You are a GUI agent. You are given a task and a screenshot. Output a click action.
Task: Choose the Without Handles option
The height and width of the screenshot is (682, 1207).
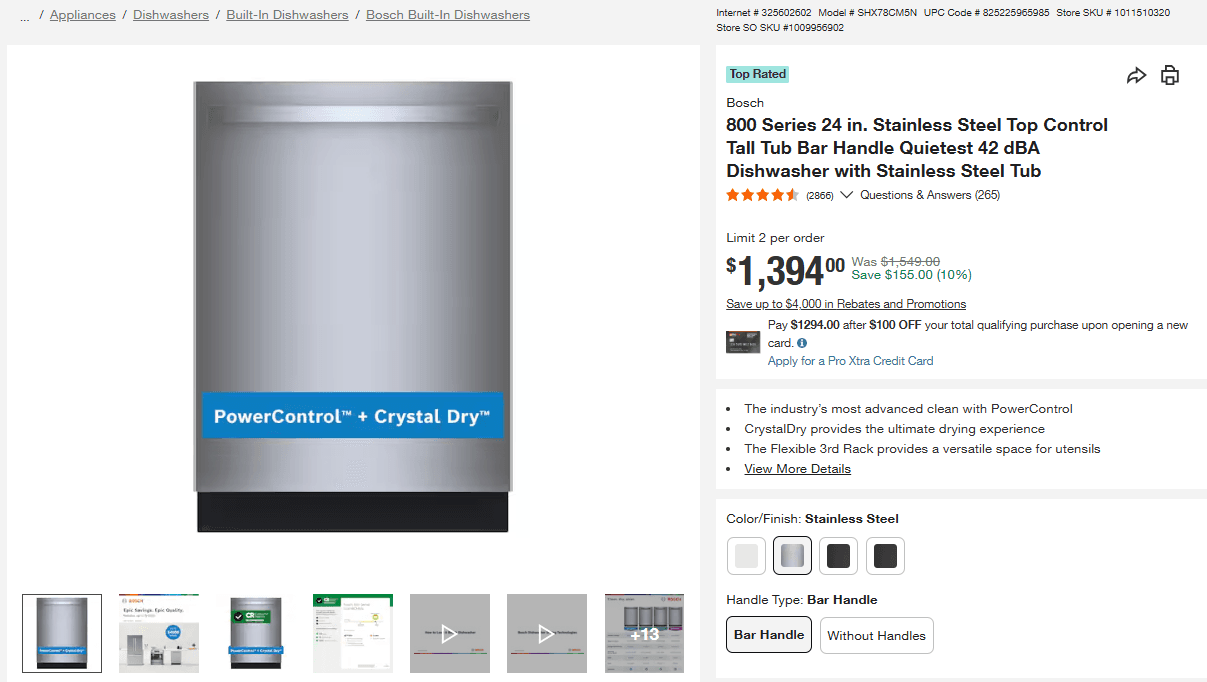(876, 635)
